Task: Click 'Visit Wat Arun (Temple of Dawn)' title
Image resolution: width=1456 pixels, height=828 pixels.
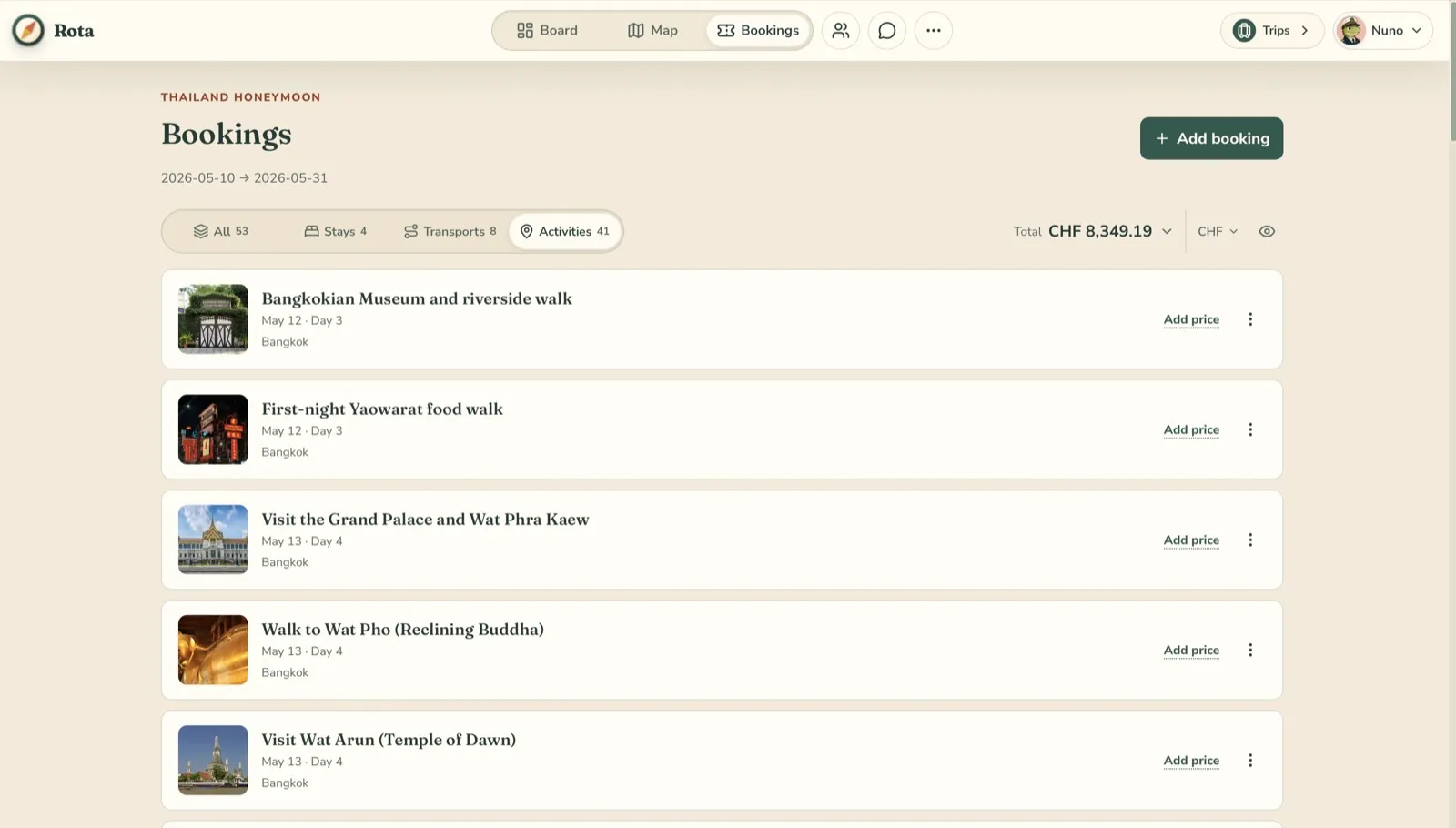Action: [389, 740]
